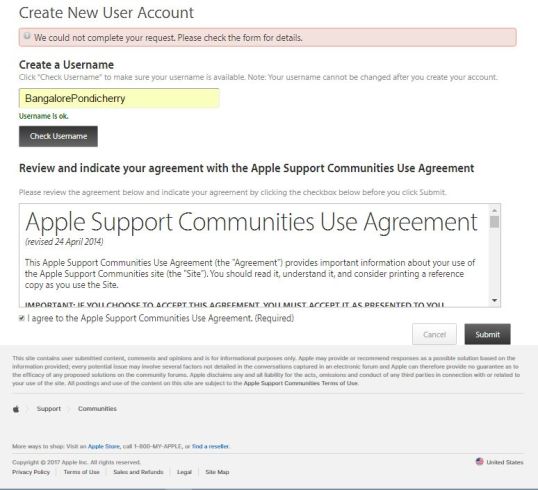Click 'Create New User Account' title
Image resolution: width=538 pixels, height=490 pixels.
click(x=106, y=13)
